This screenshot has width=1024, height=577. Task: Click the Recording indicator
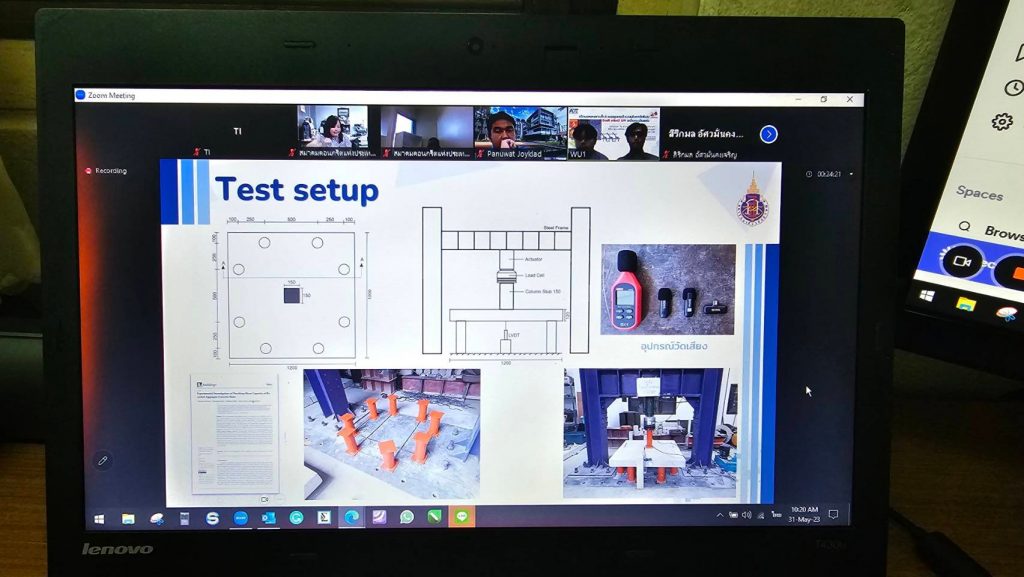(x=107, y=171)
